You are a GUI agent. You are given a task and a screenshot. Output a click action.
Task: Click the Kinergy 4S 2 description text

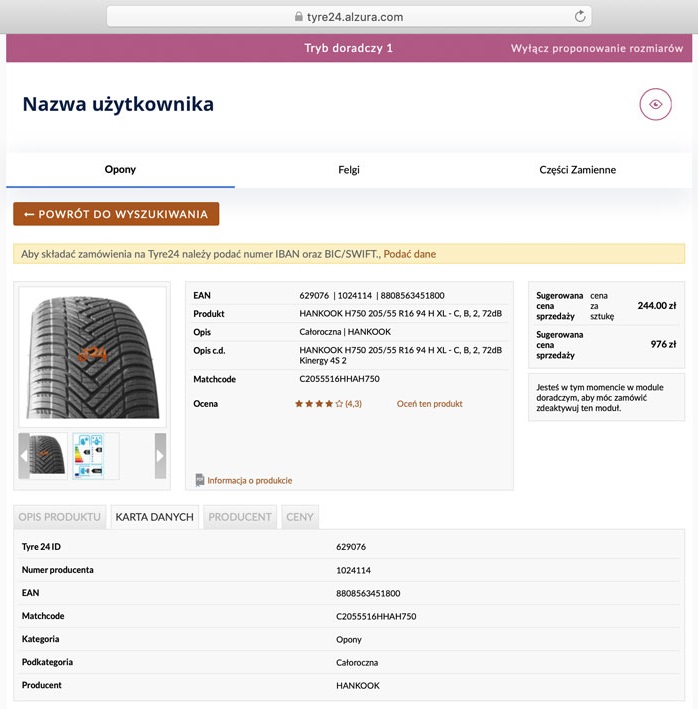(x=323, y=361)
